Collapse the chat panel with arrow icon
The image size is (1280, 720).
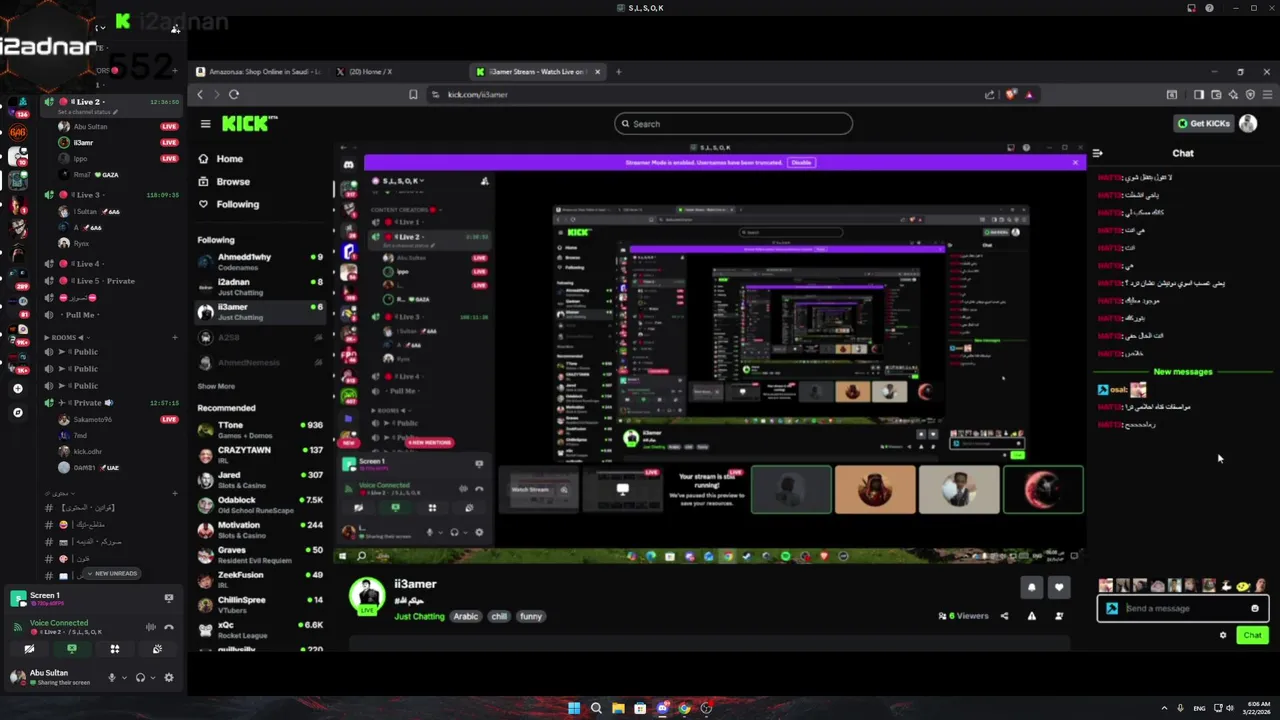[1098, 153]
